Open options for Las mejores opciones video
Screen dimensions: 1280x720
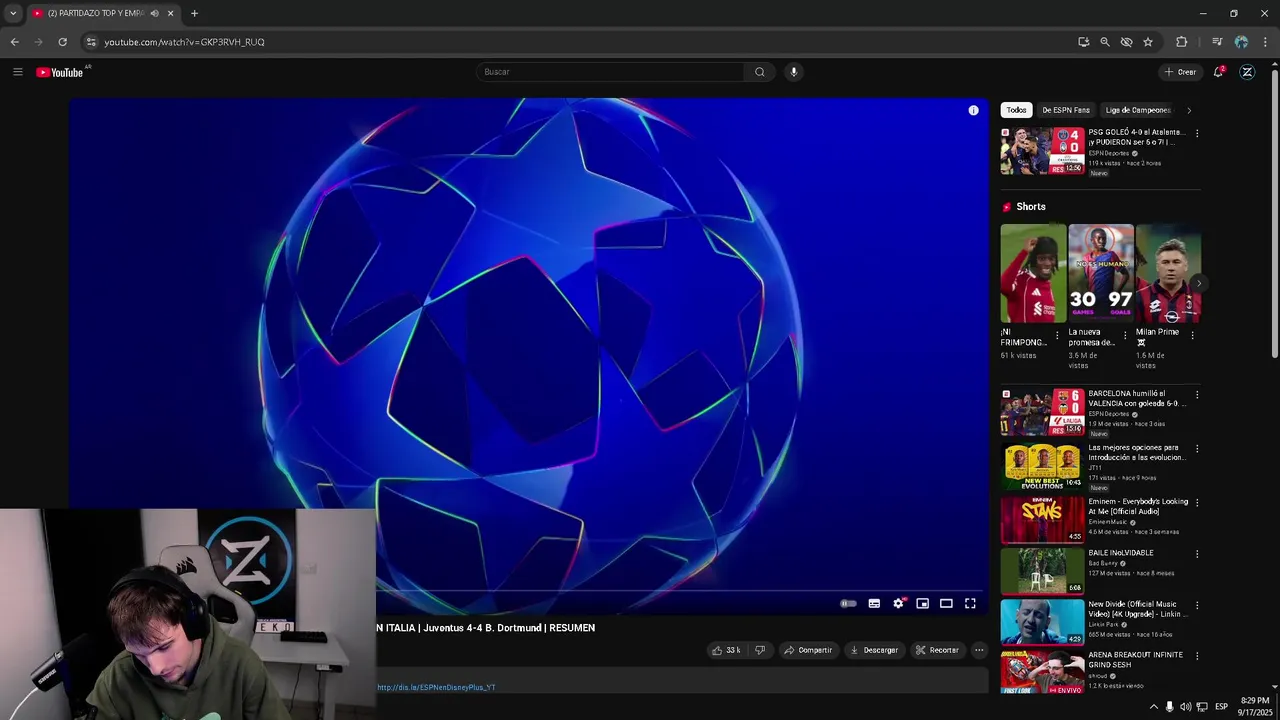point(1197,449)
